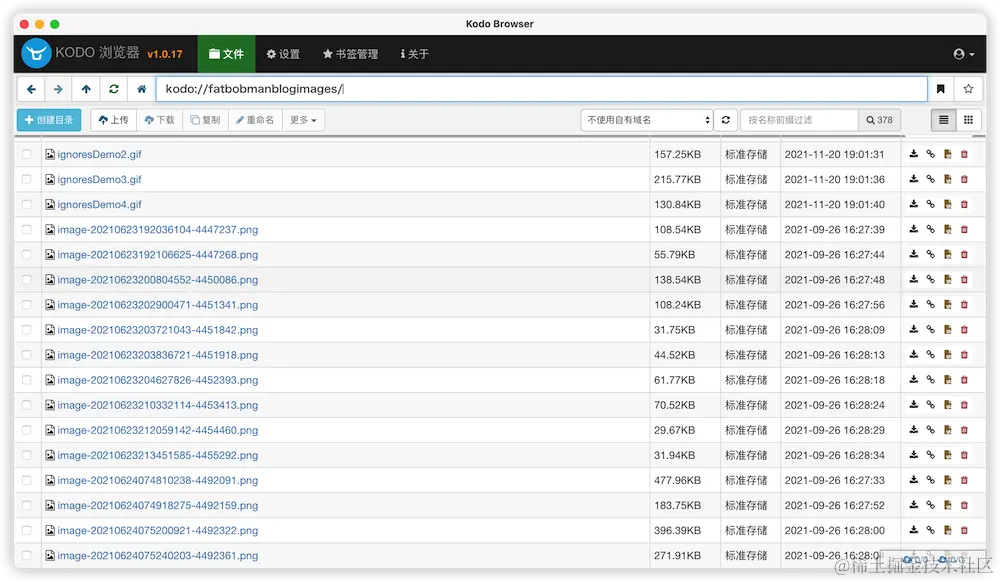1000x582 pixels.
Task: Delete ignoresDemo4.gif with trash icon
Action: [x=964, y=204]
